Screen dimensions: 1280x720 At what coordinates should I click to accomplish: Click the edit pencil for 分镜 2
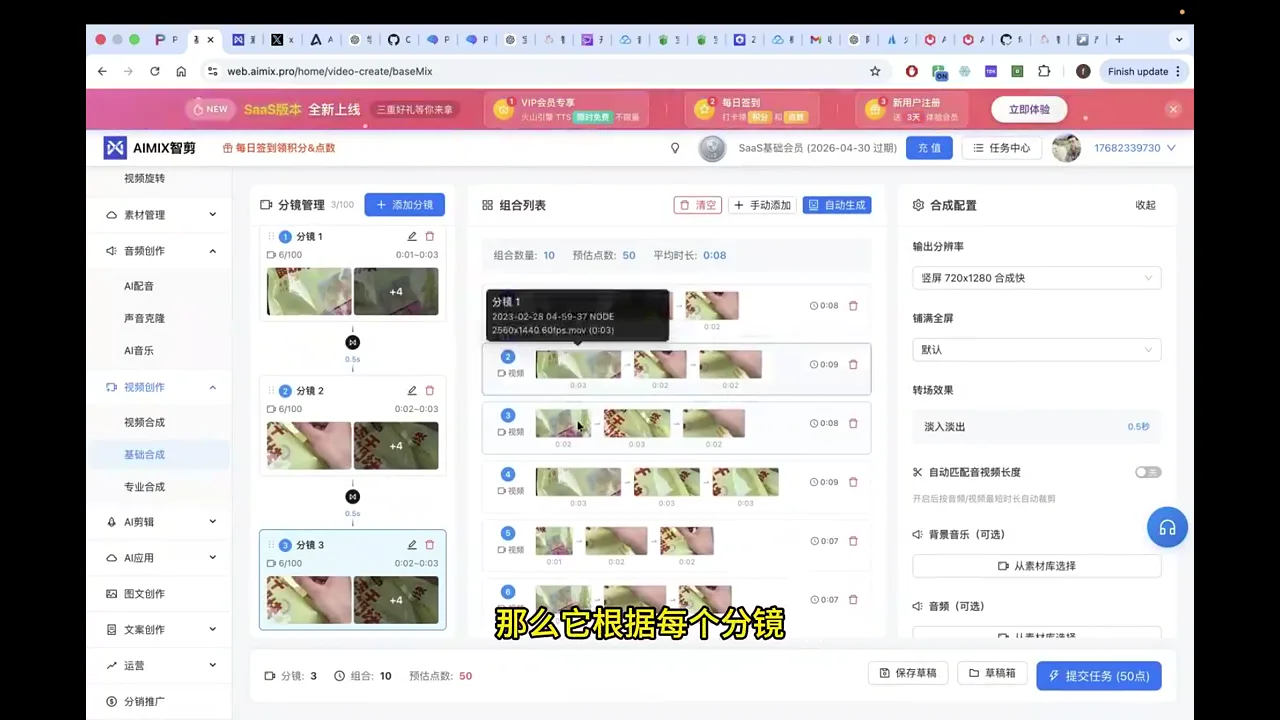click(x=412, y=391)
